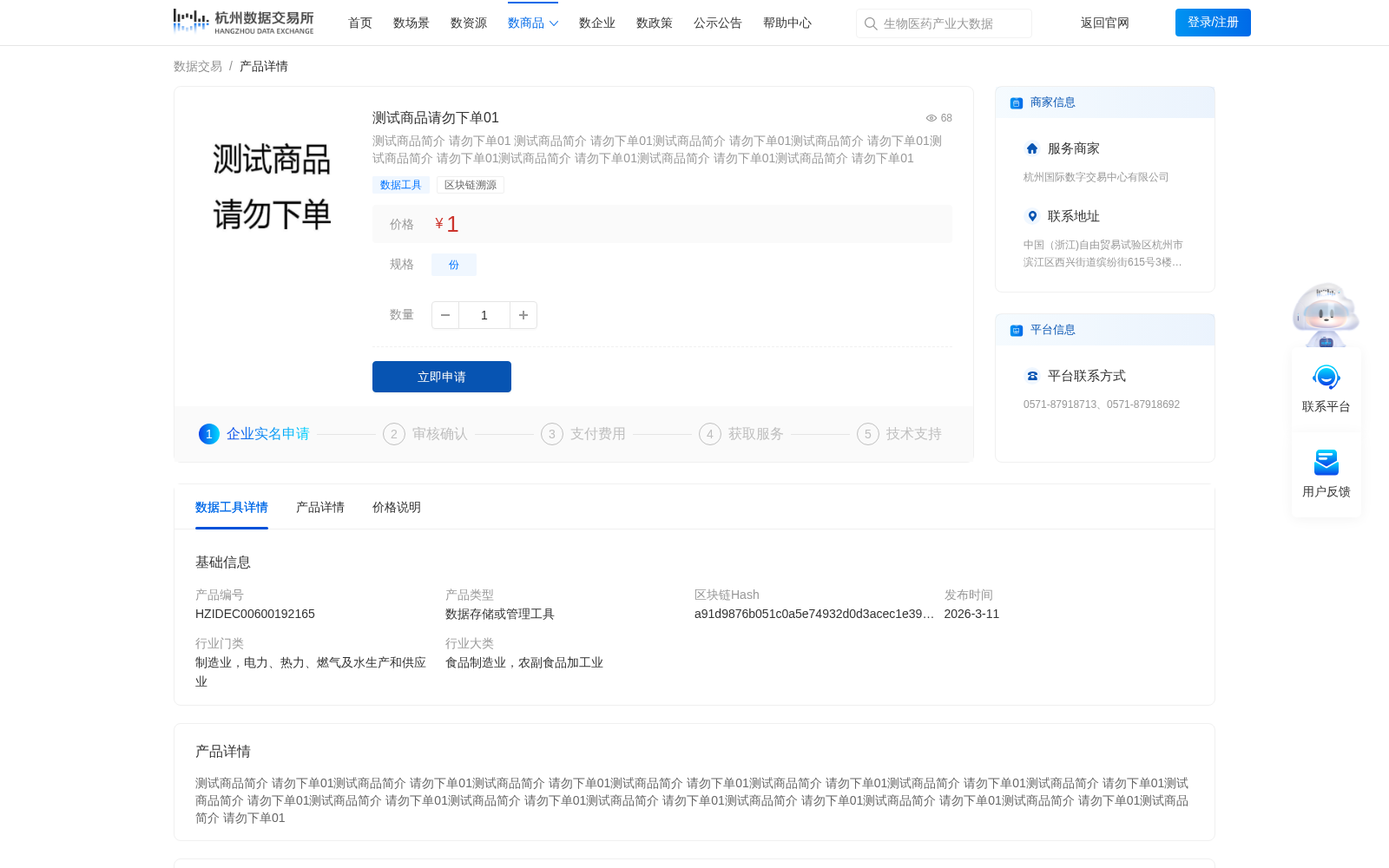Open the 公示公告 menu item
Viewport: 1389px width, 868px height.
[x=718, y=23]
